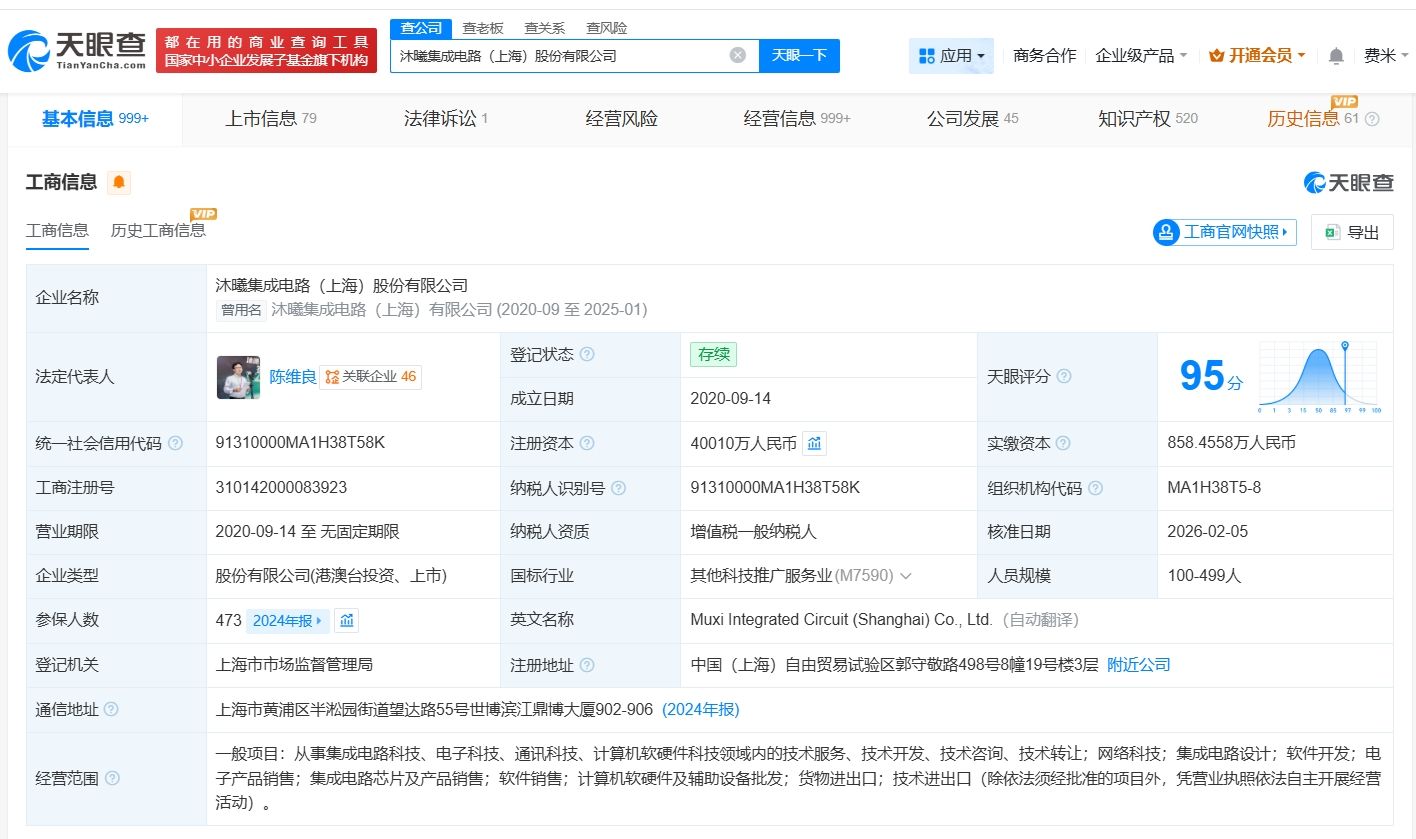Viewport: 1416px width, 839px height.
Task: Open the 历史工商信息 sub-tab
Action: click(158, 231)
